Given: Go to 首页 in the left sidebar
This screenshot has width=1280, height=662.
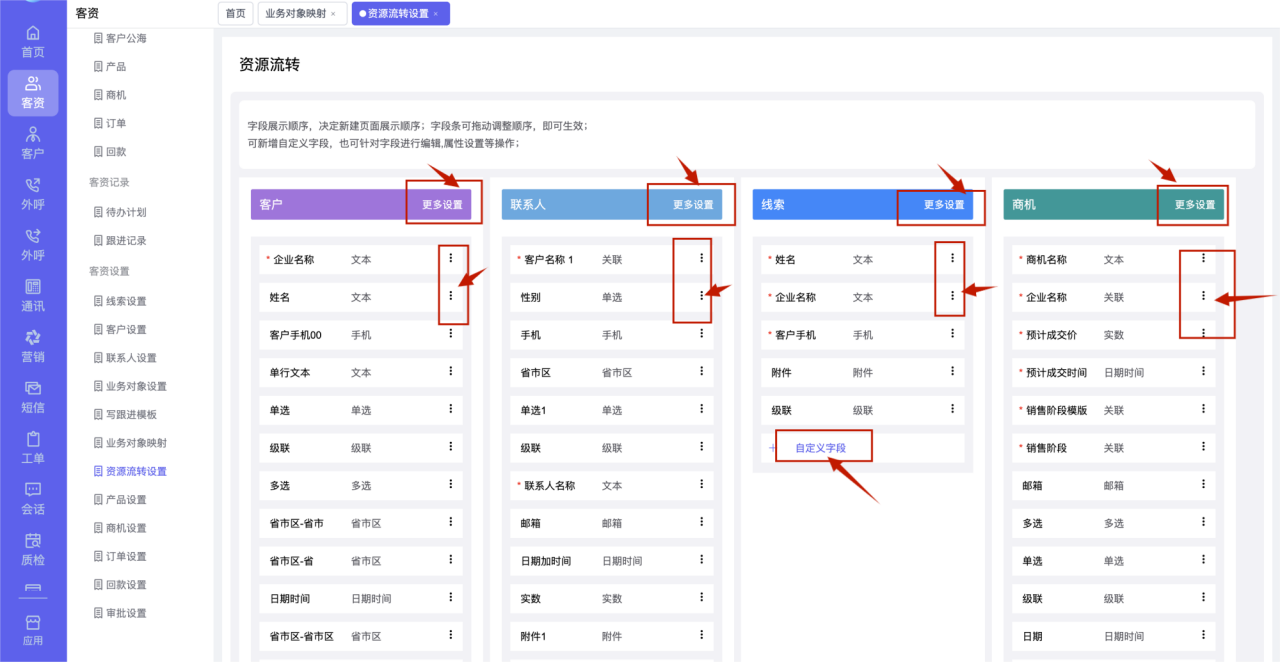Looking at the screenshot, I should (x=33, y=42).
